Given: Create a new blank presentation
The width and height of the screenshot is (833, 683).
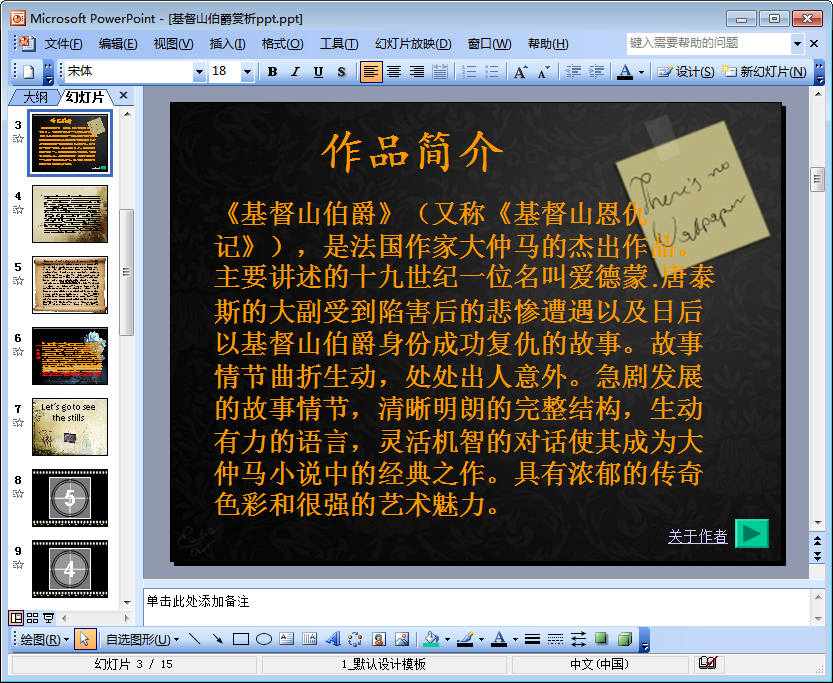Looking at the screenshot, I should point(29,72).
